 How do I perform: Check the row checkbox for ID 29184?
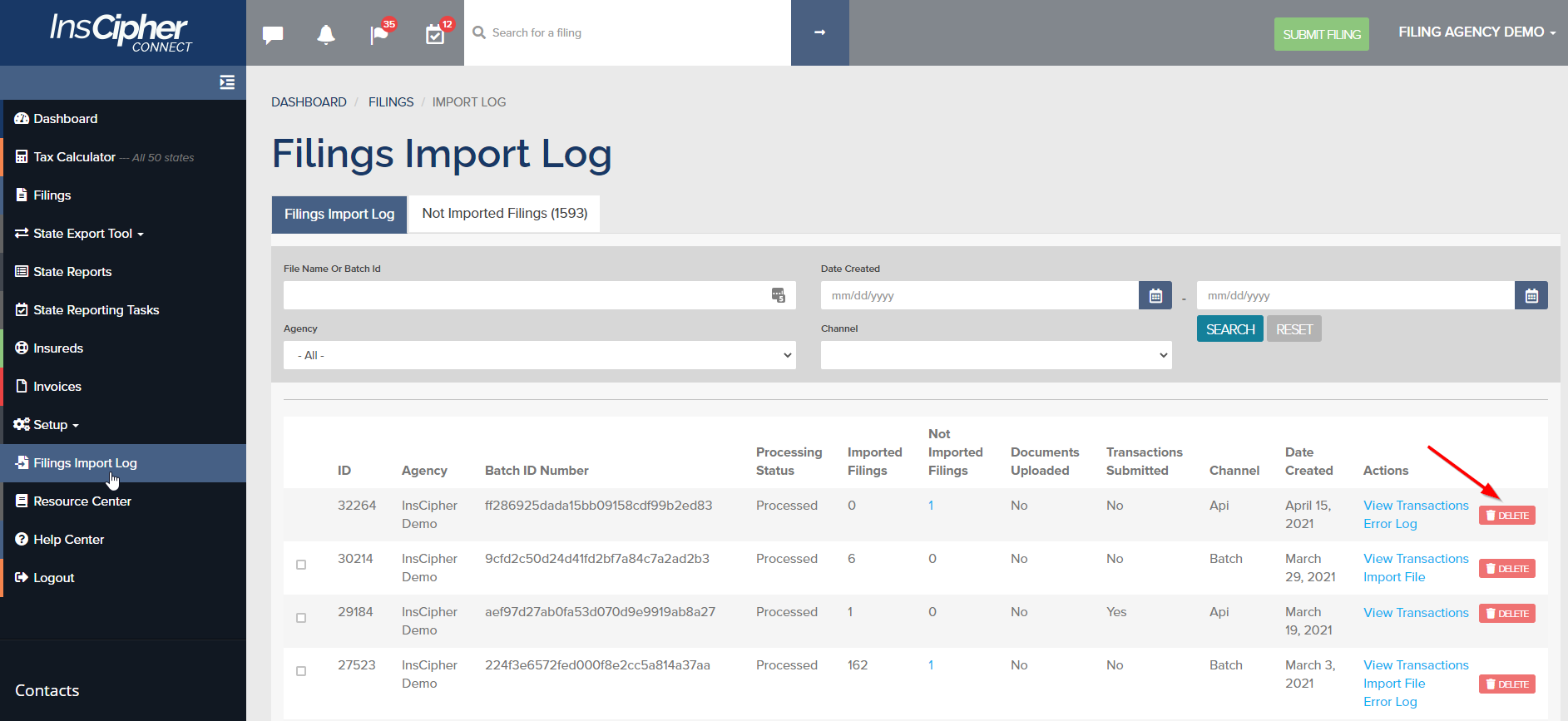click(301, 618)
